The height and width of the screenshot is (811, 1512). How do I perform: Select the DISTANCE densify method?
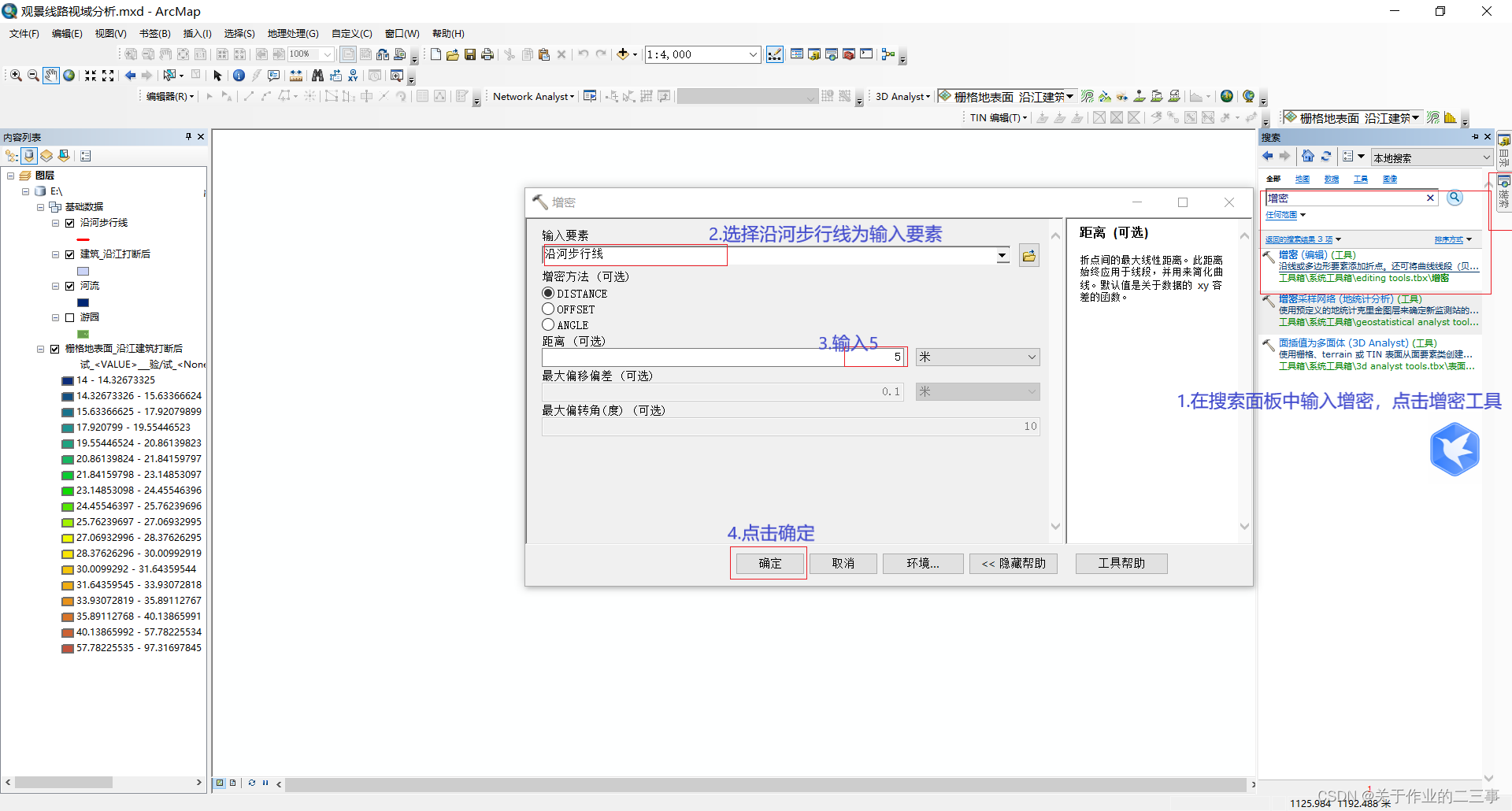coord(548,293)
